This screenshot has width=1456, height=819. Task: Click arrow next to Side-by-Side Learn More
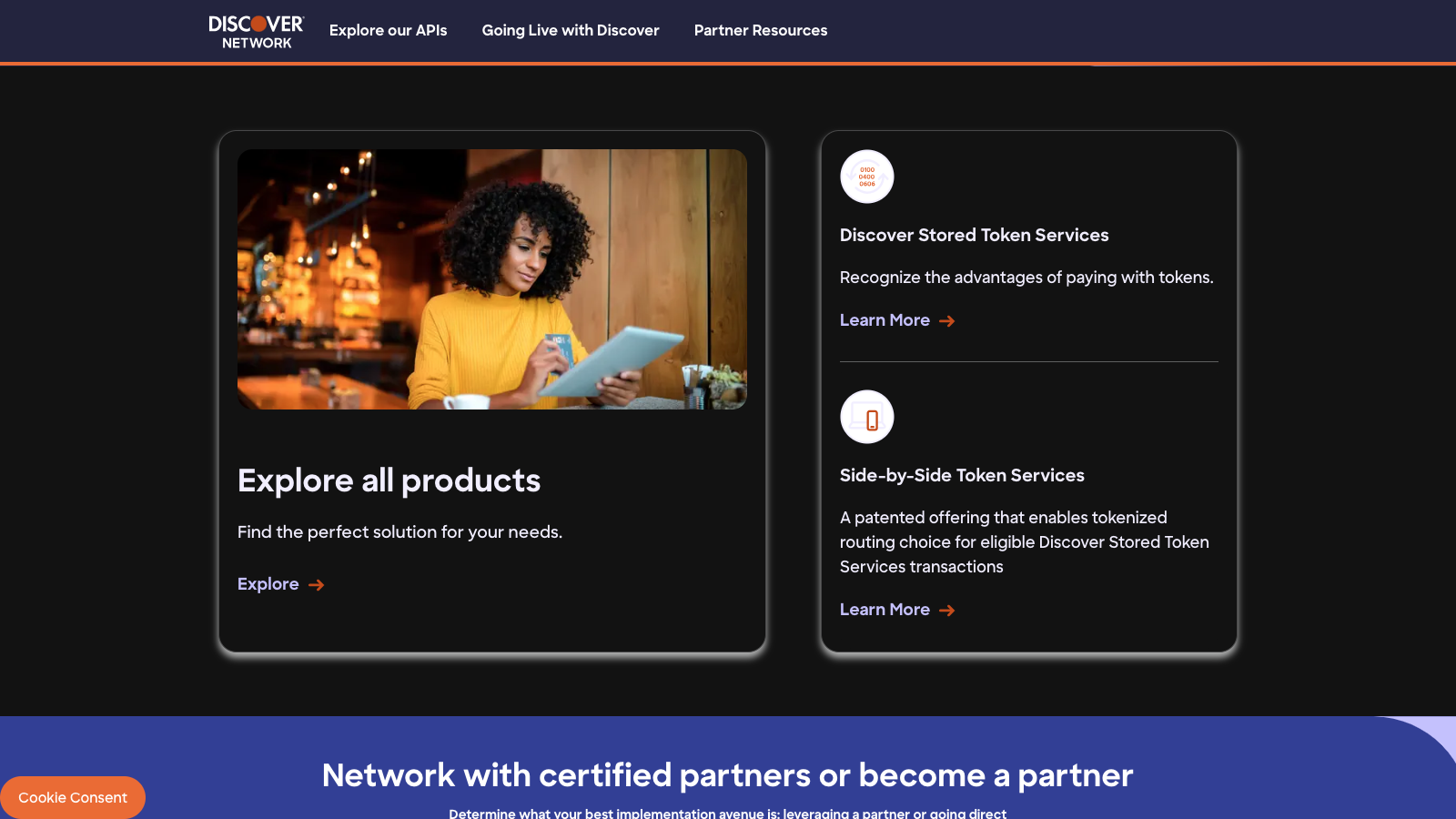click(947, 611)
